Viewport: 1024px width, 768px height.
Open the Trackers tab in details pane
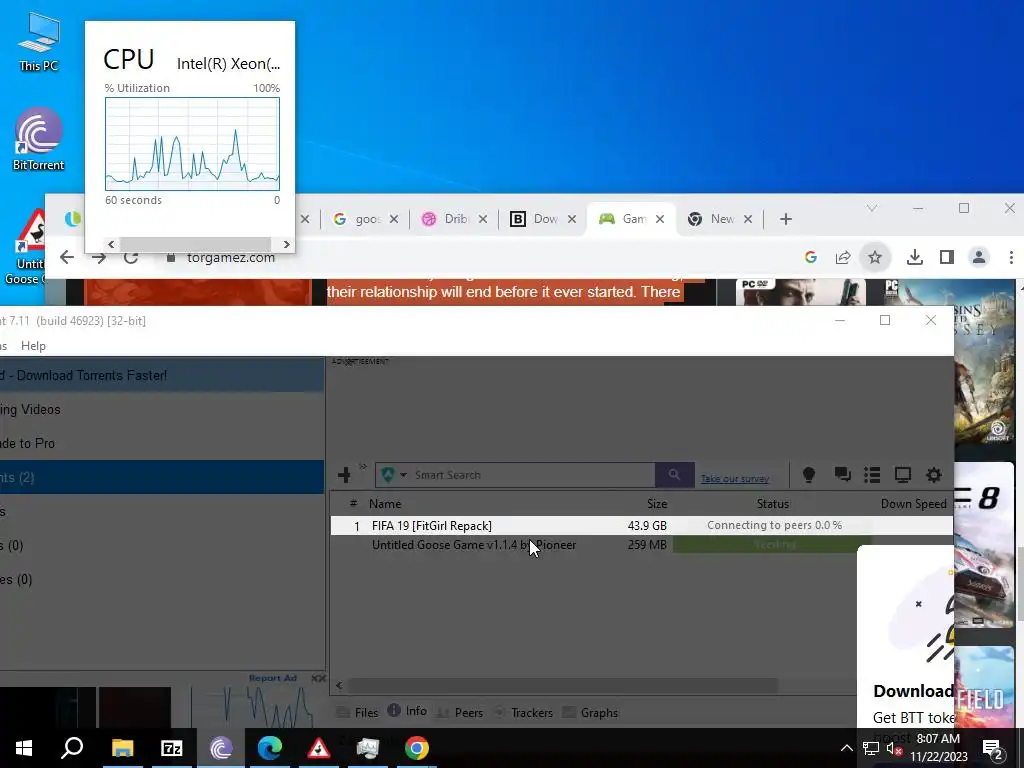coord(524,712)
